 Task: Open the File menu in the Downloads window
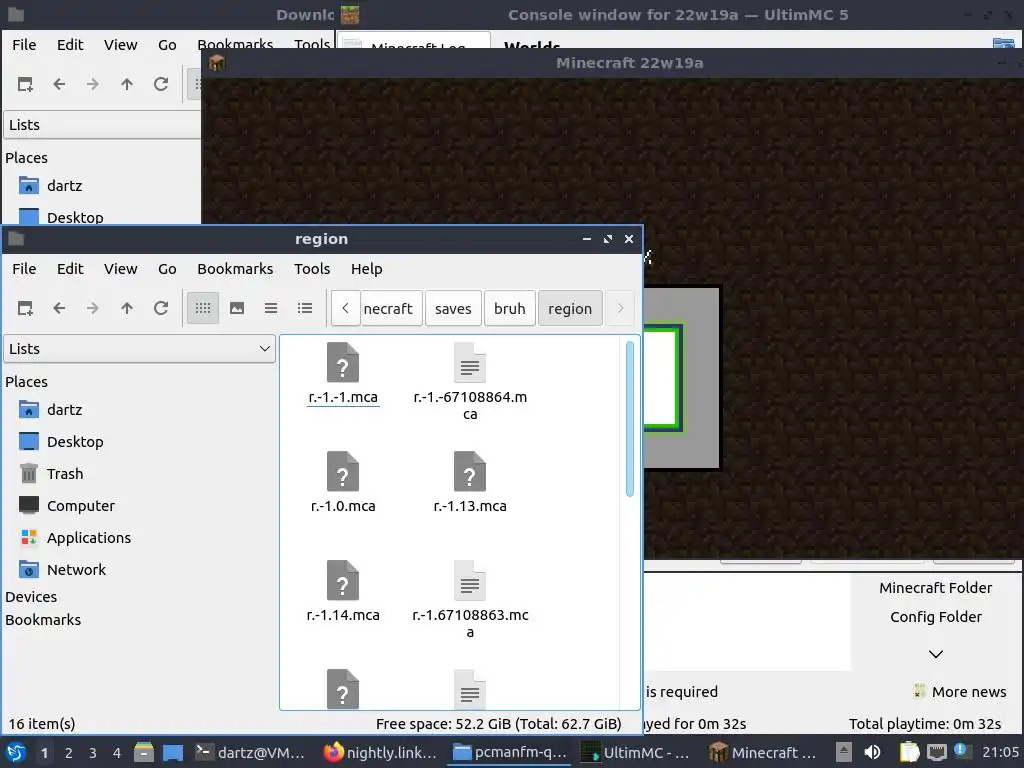(x=24, y=45)
